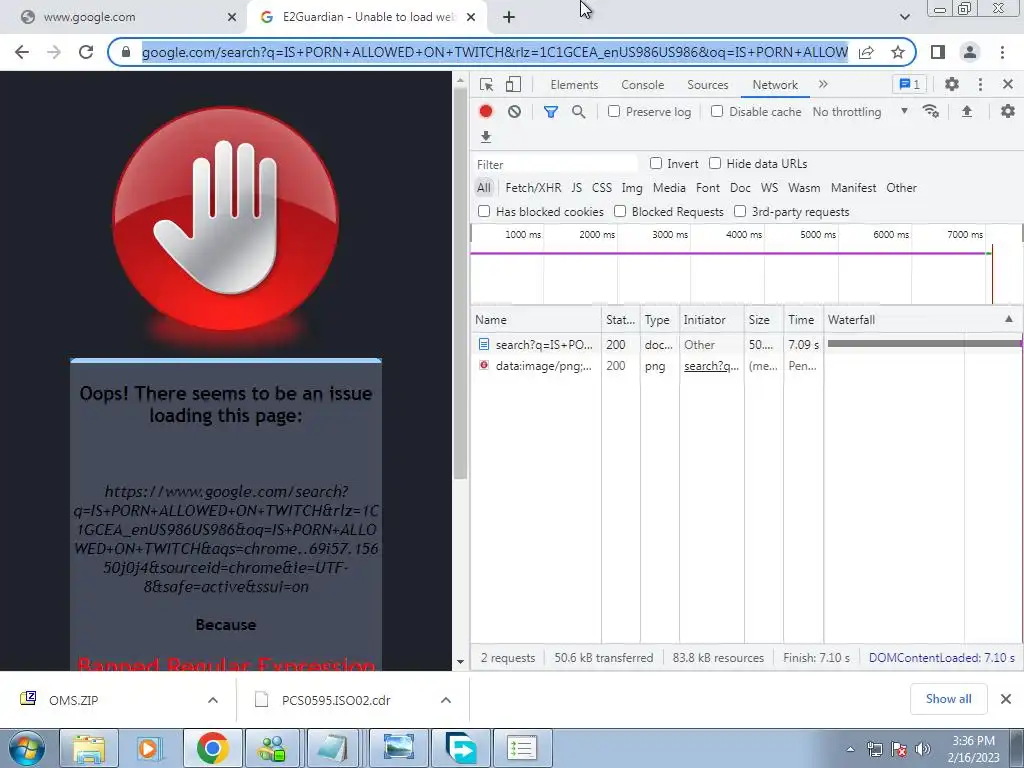The height and width of the screenshot is (768, 1024).
Task: Filter requests by Img
Action: (x=632, y=188)
